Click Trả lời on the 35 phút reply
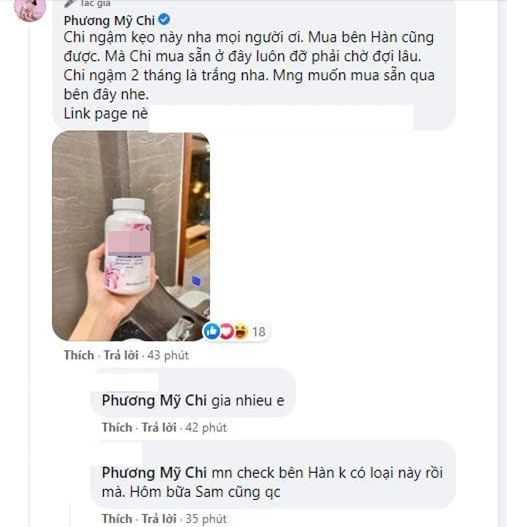The width and height of the screenshot is (507, 527). tap(159, 519)
